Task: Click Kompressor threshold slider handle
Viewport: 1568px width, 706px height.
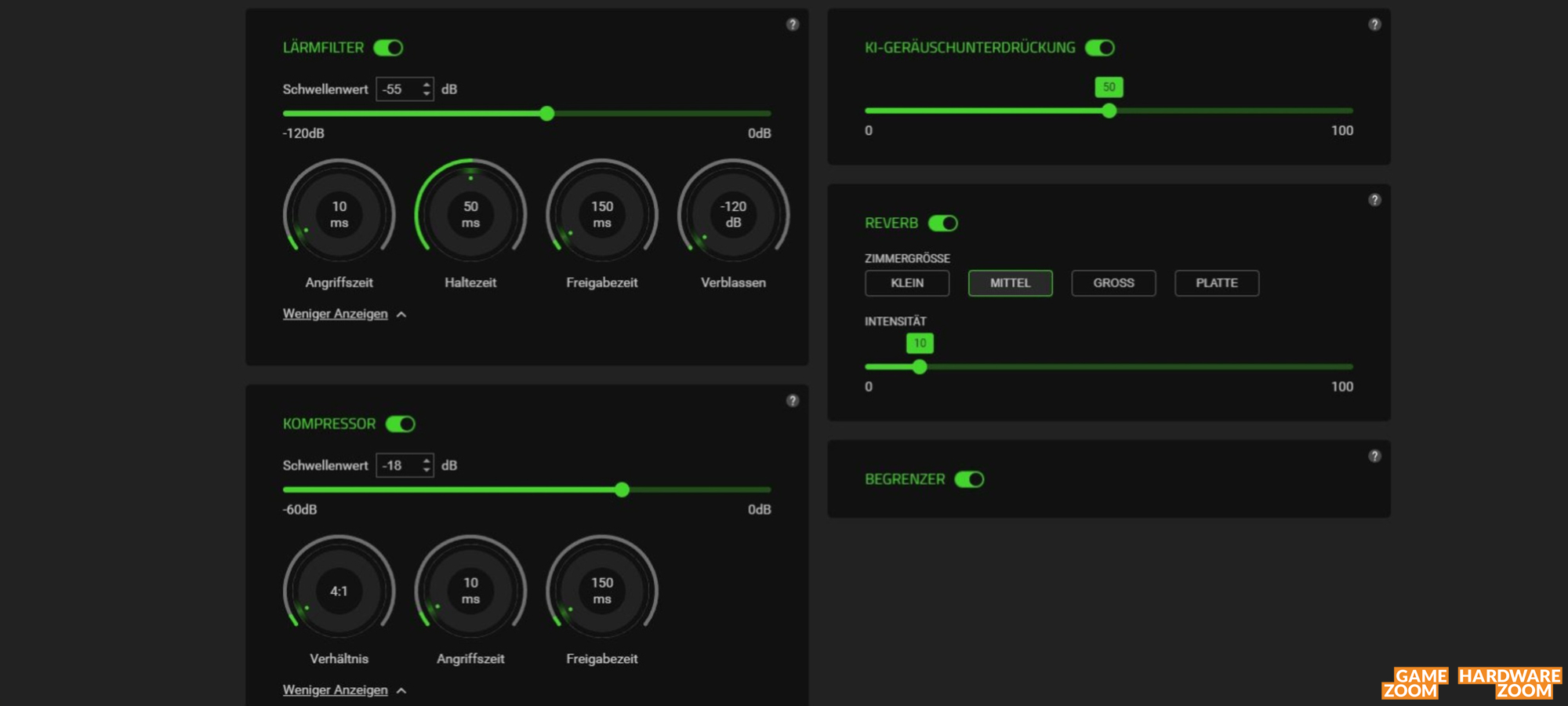Action: 622,490
